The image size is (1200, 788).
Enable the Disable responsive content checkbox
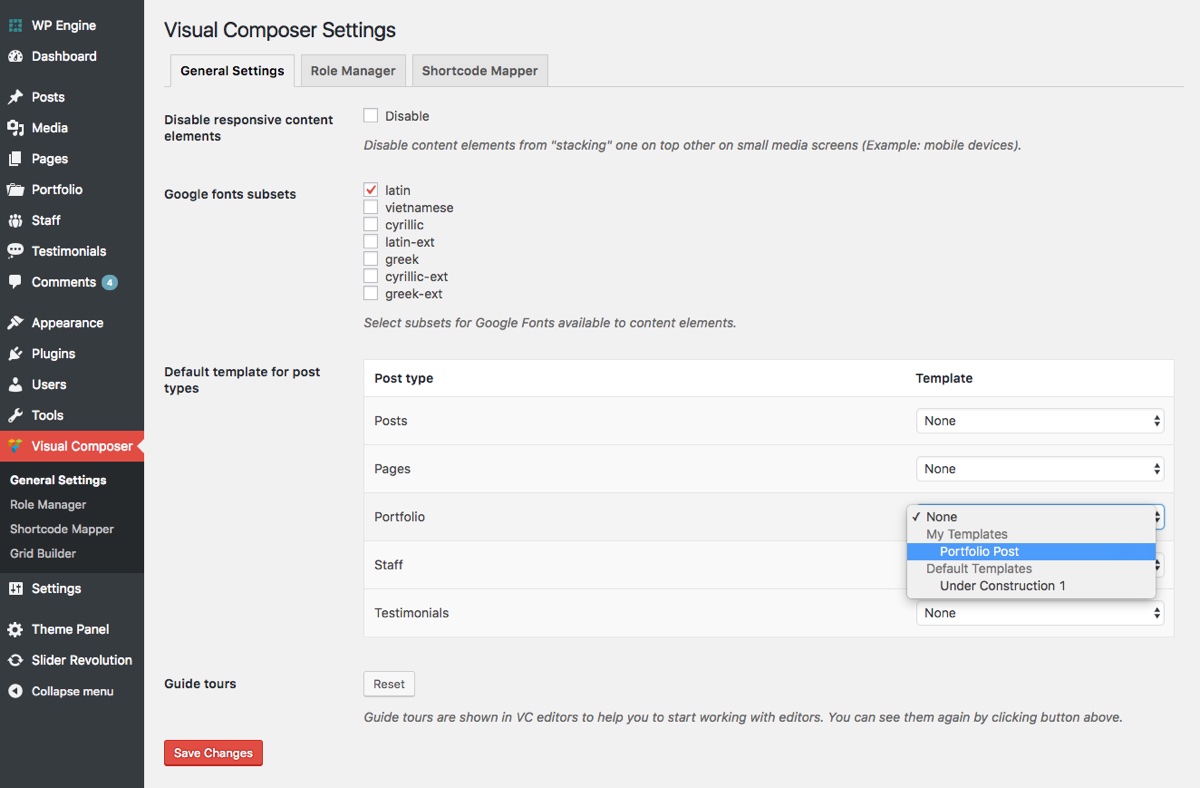pos(371,116)
